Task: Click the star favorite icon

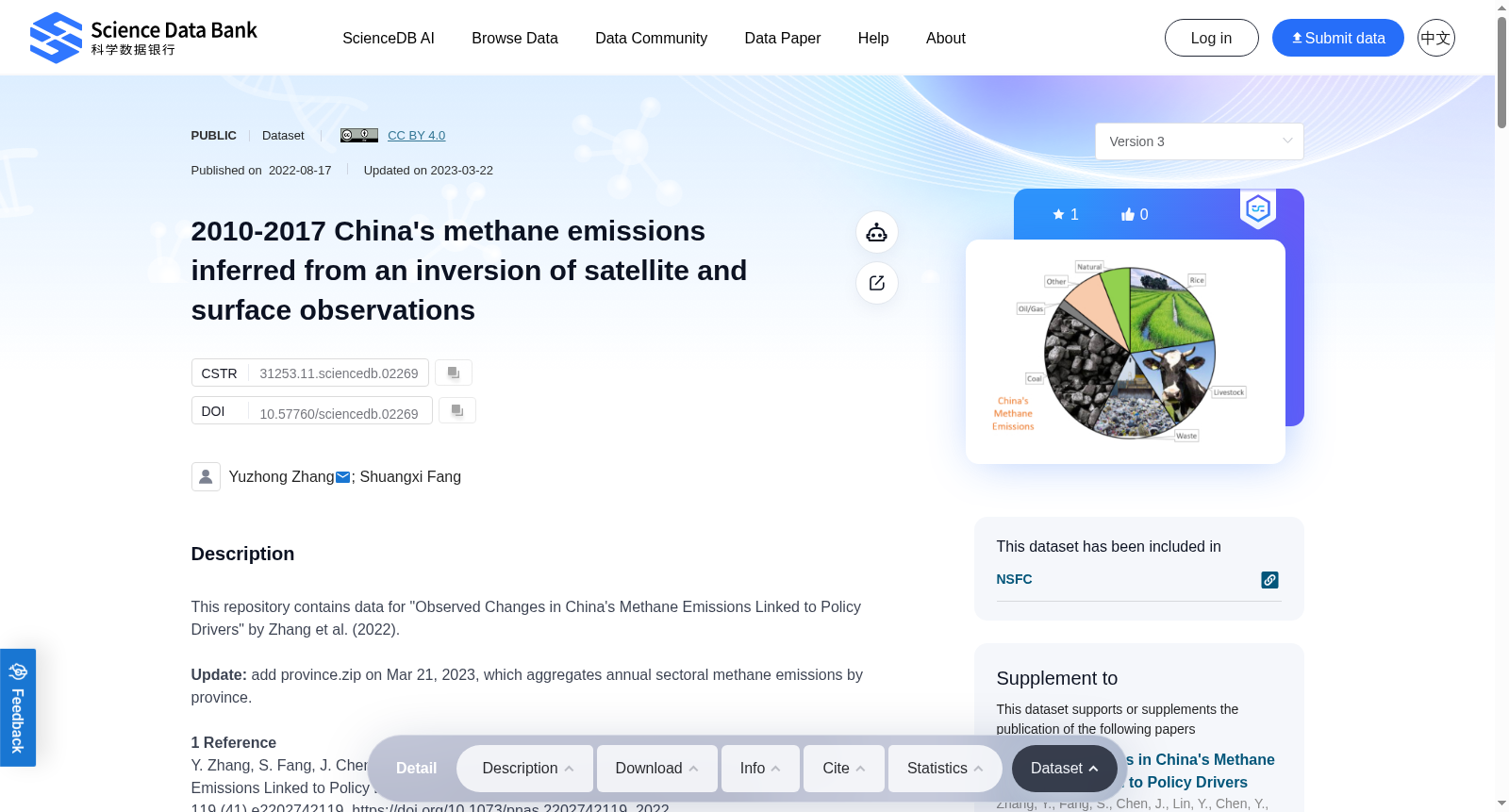Action: click(x=1058, y=214)
